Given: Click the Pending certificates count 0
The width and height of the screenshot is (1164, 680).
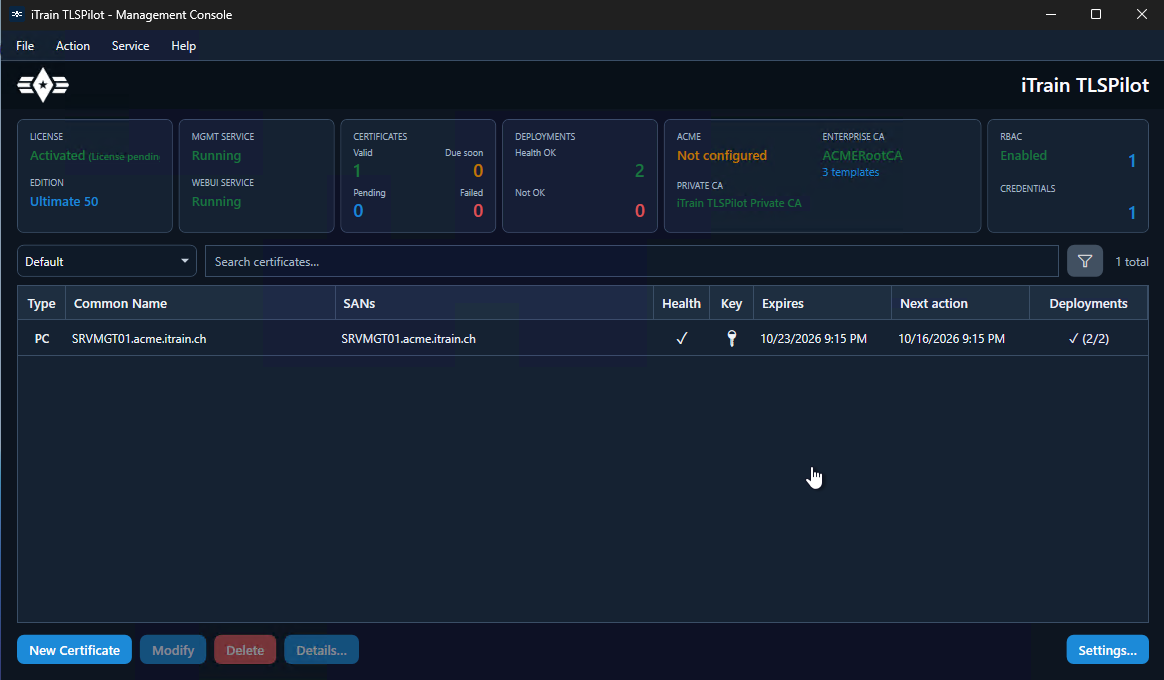Looking at the screenshot, I should point(358,211).
